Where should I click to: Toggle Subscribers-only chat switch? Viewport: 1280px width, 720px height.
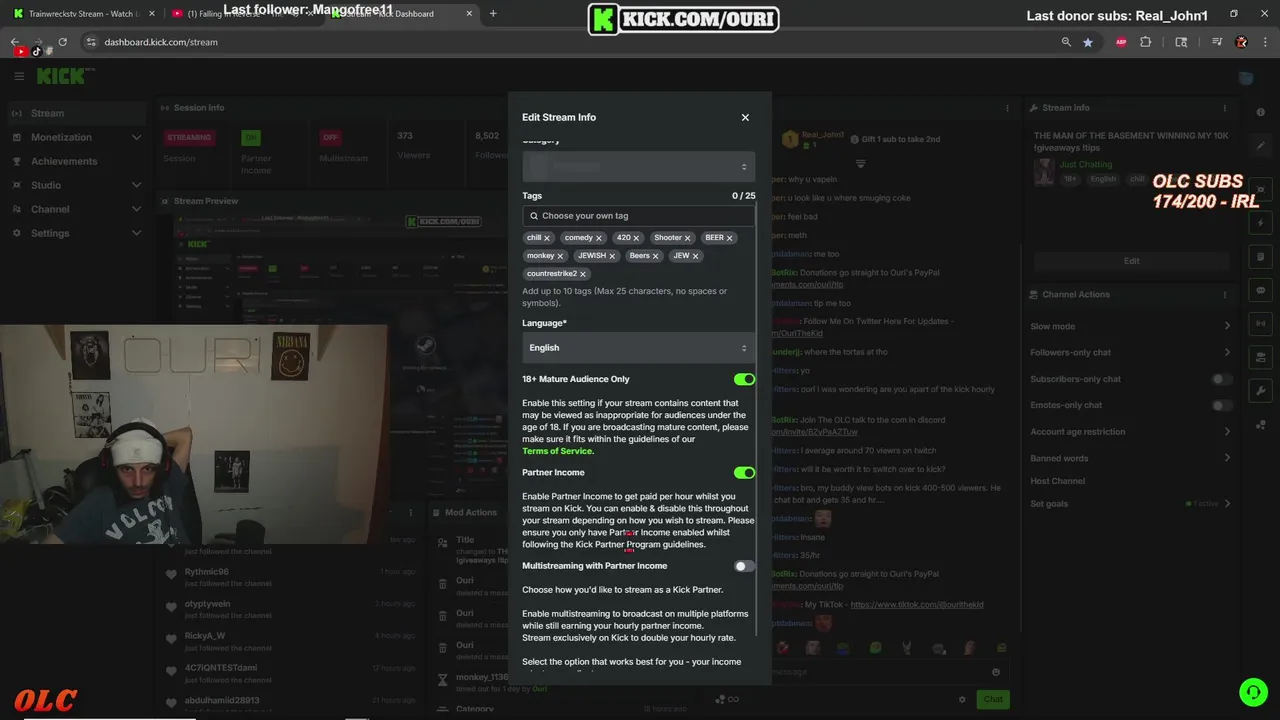tap(1221, 379)
